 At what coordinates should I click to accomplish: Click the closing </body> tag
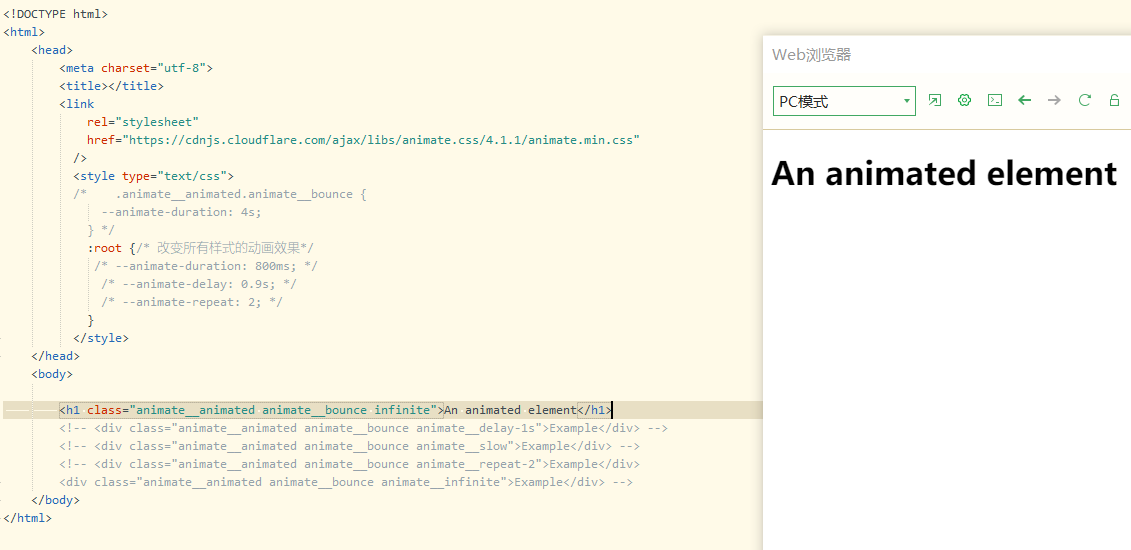56,500
